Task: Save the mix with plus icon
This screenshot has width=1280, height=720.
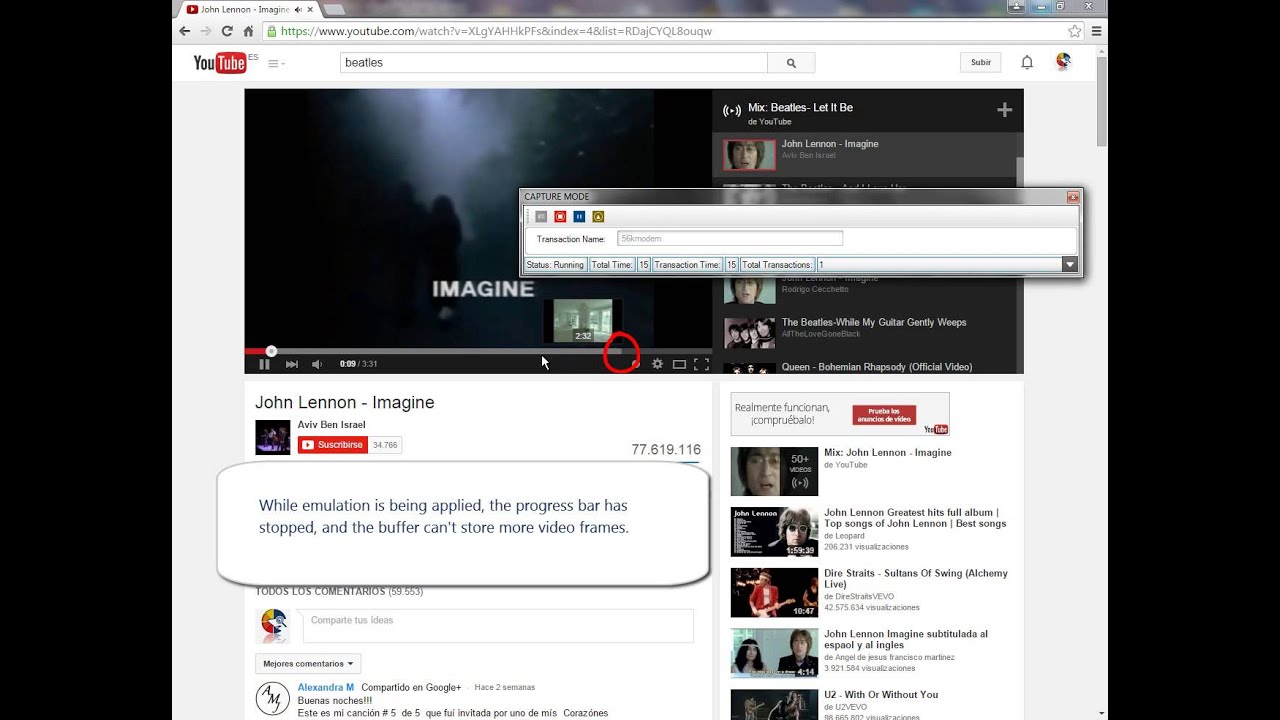Action: (1005, 110)
